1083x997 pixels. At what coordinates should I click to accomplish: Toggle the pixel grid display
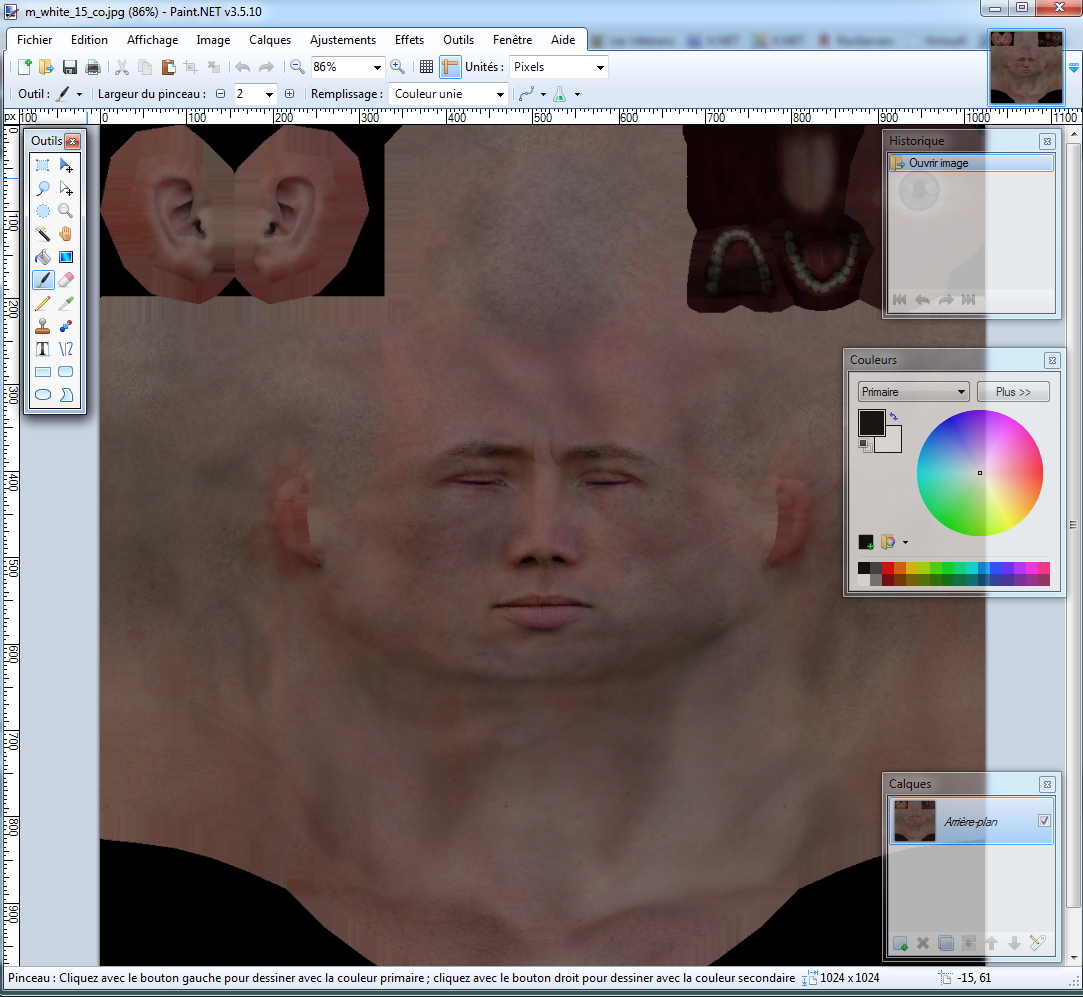[426, 67]
